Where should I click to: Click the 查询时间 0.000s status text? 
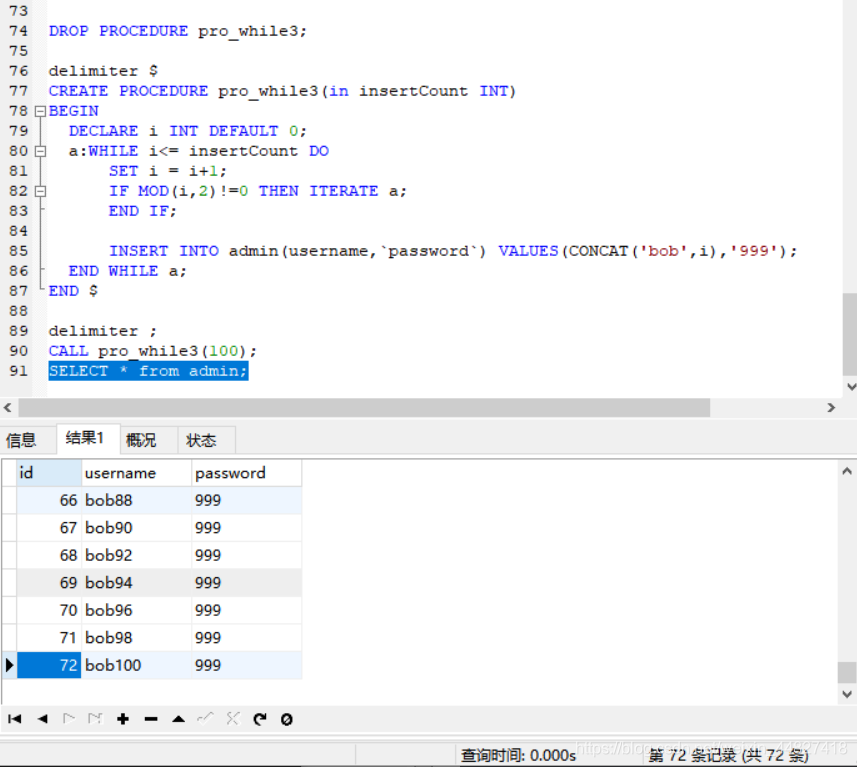518,756
